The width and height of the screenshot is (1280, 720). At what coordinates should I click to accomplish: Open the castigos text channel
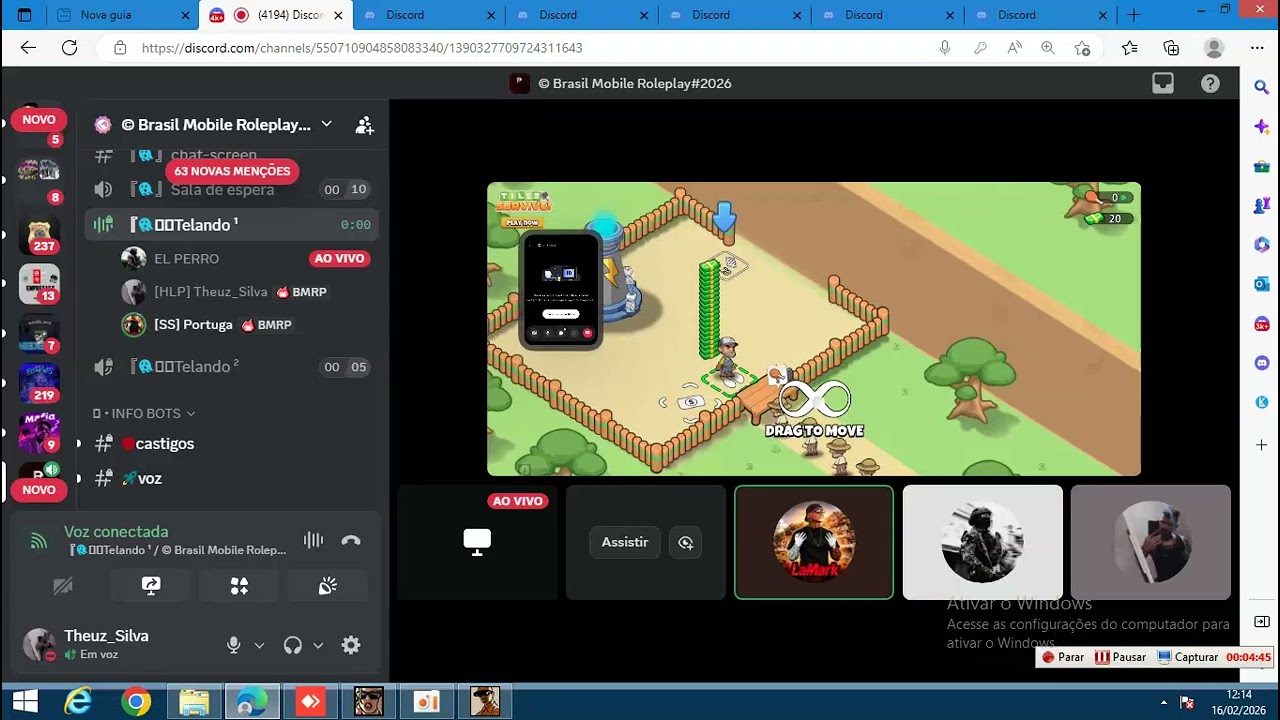coord(231,444)
